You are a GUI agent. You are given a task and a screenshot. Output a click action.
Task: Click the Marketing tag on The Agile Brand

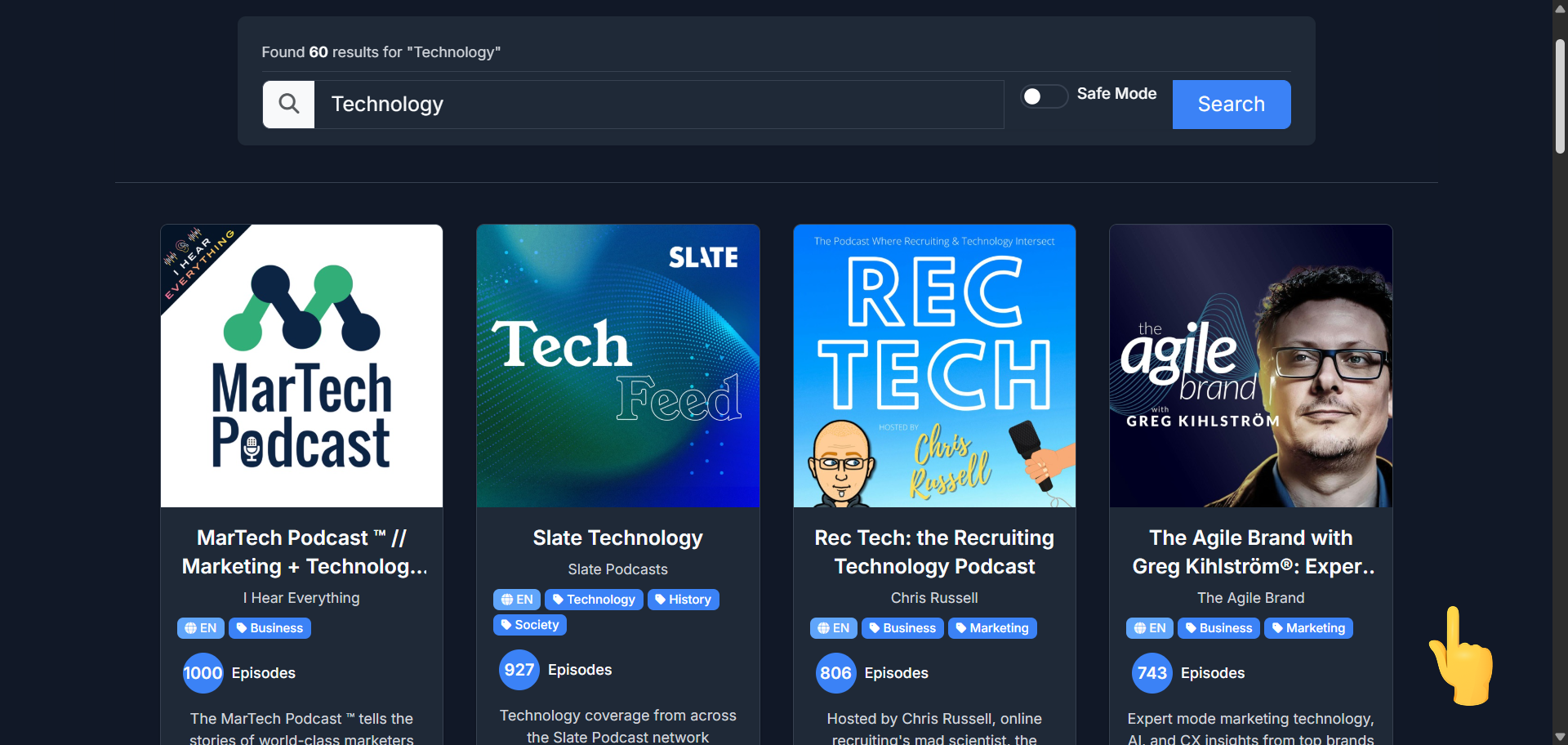point(1308,628)
